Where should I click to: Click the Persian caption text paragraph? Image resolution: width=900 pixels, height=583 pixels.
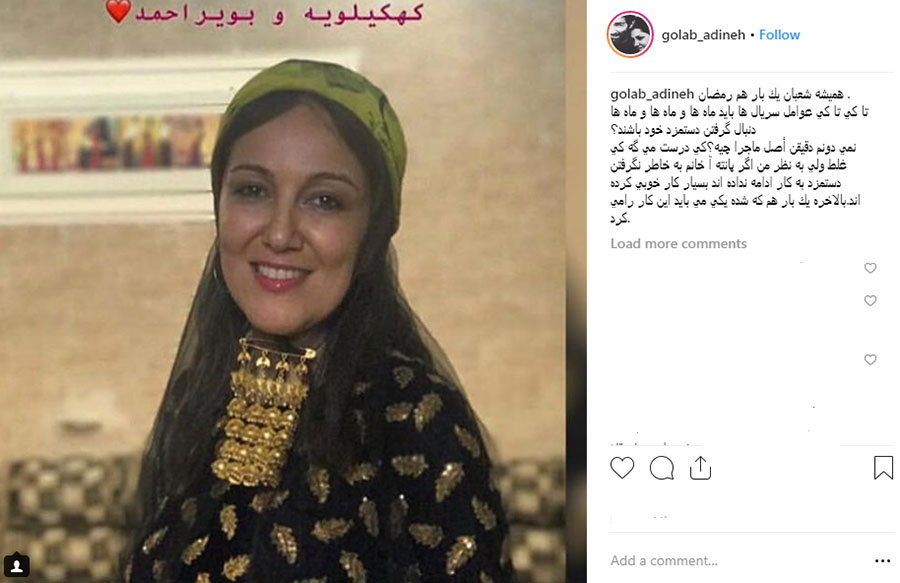(x=739, y=156)
